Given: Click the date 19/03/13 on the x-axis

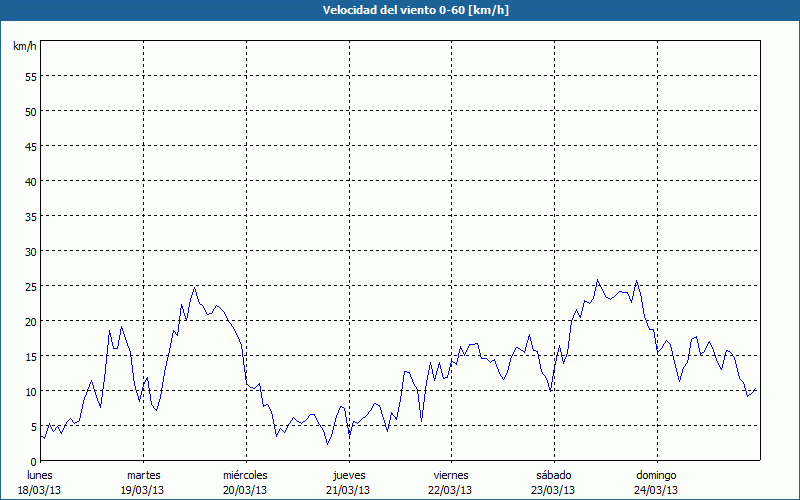Looking at the screenshot, I should click(x=143, y=490).
